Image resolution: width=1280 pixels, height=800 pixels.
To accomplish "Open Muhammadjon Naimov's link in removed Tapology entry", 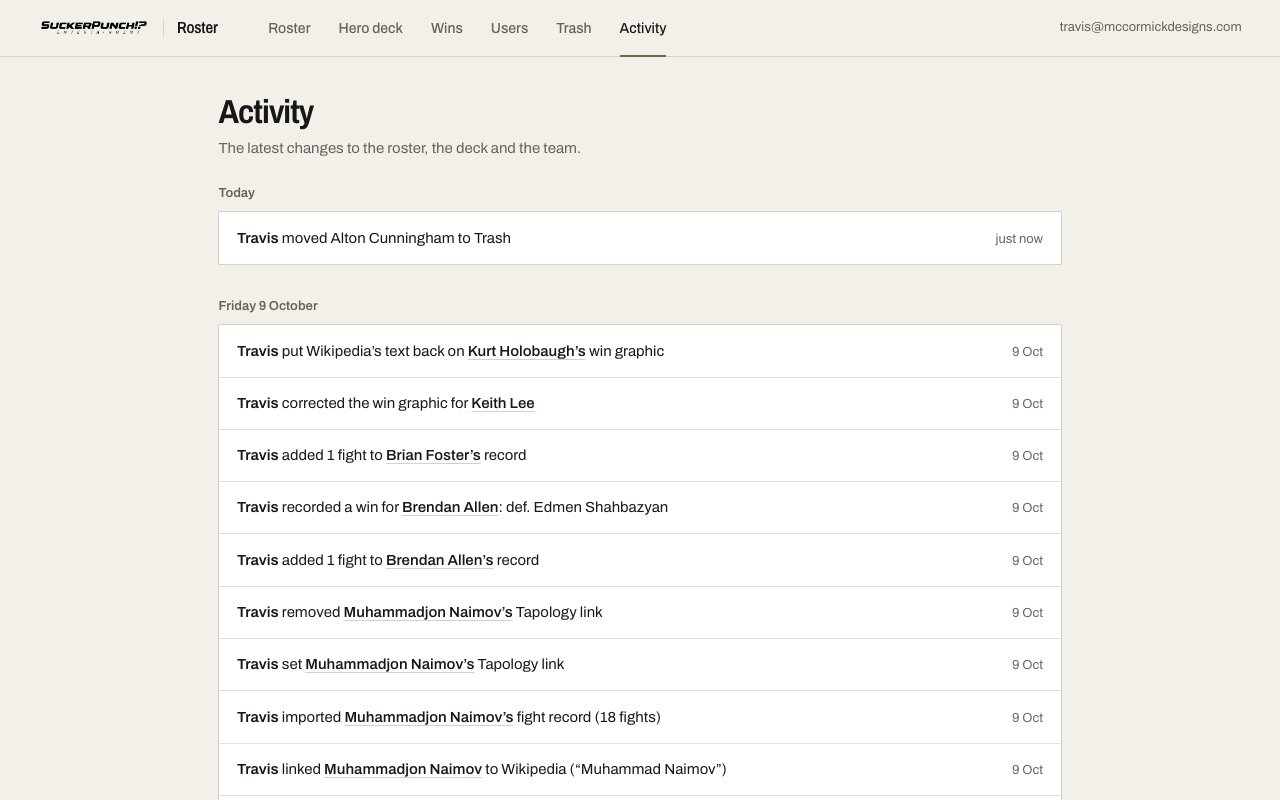I will point(428,612).
